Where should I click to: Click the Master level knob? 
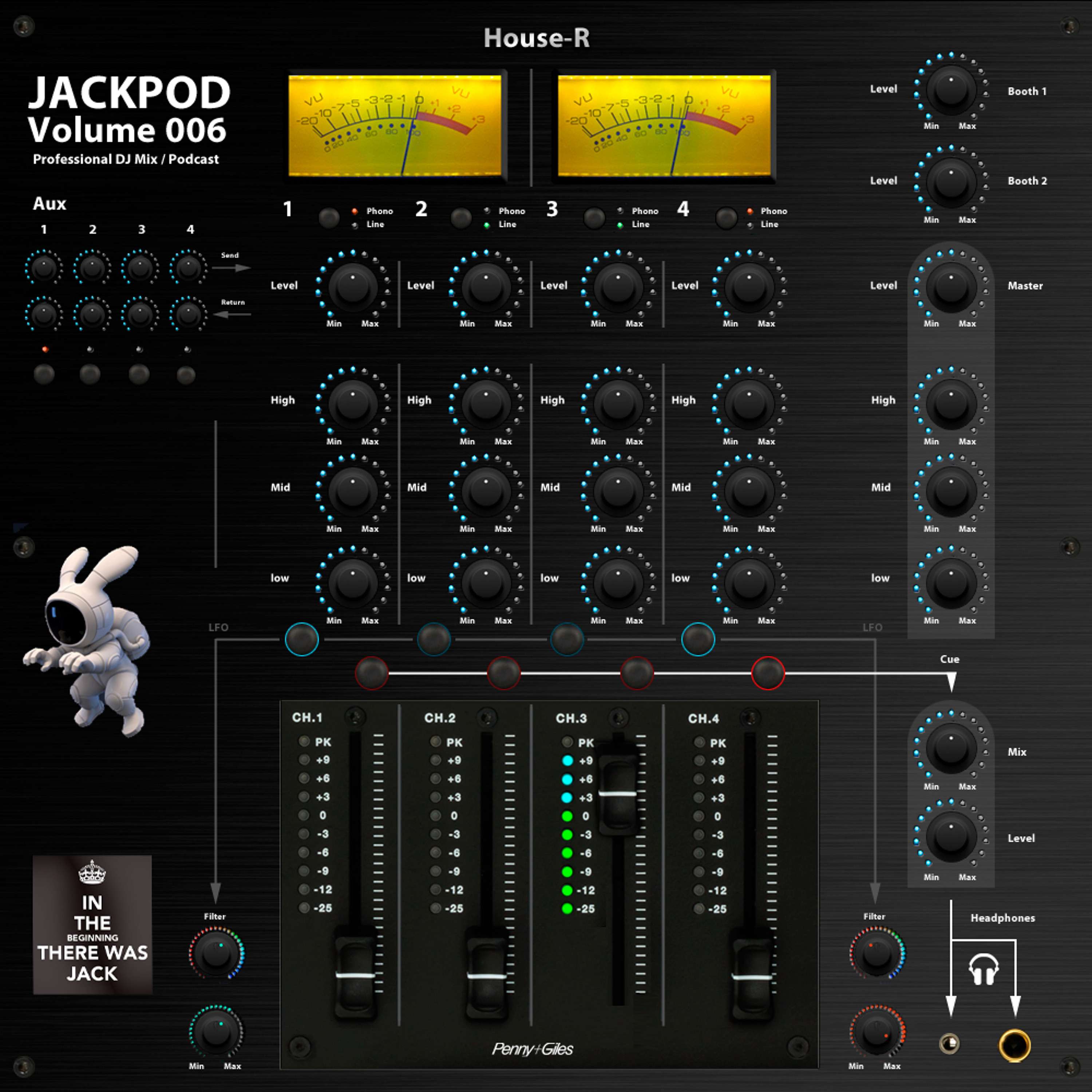point(951,287)
